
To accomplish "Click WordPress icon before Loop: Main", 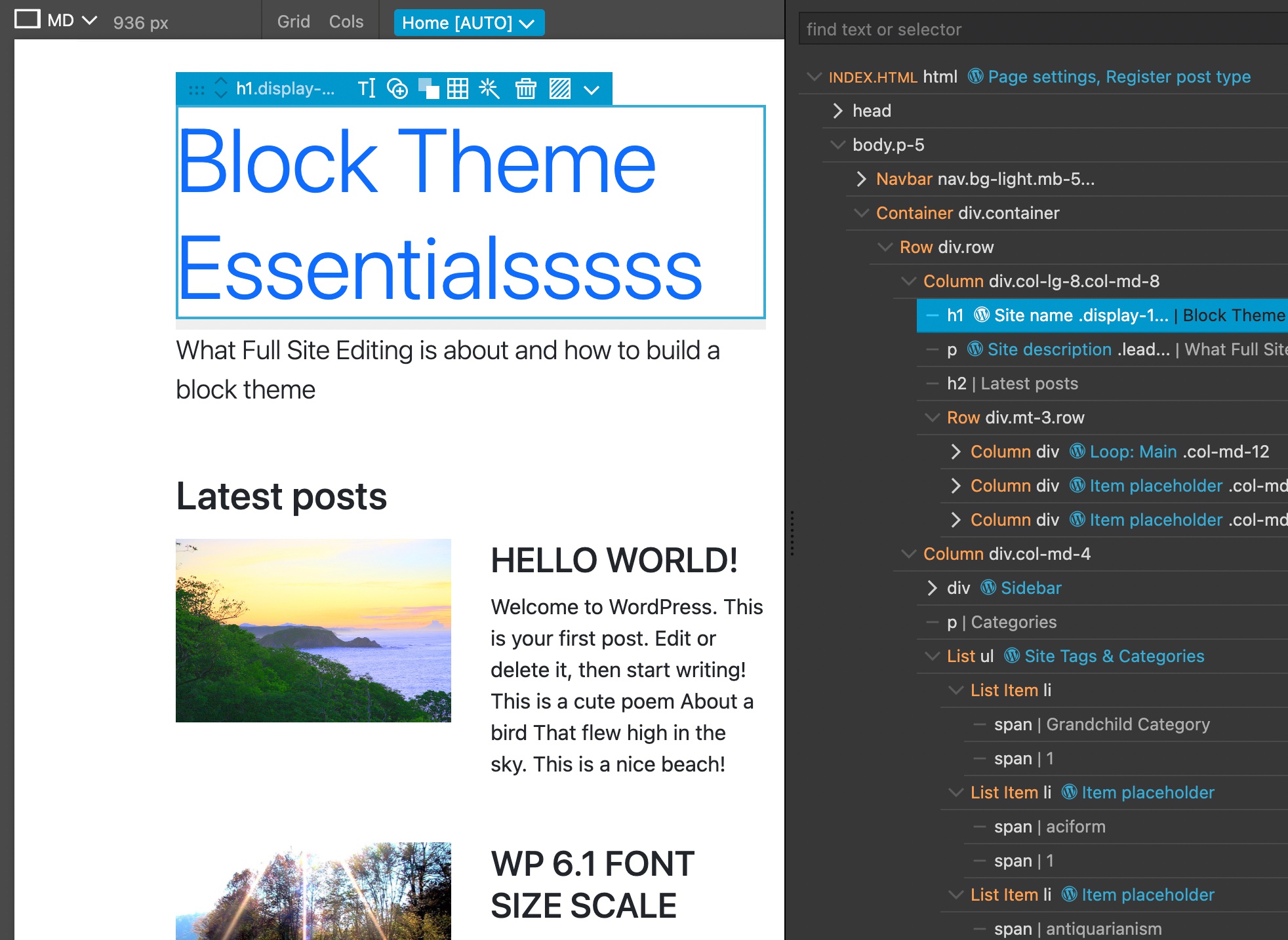I will 1077,451.
